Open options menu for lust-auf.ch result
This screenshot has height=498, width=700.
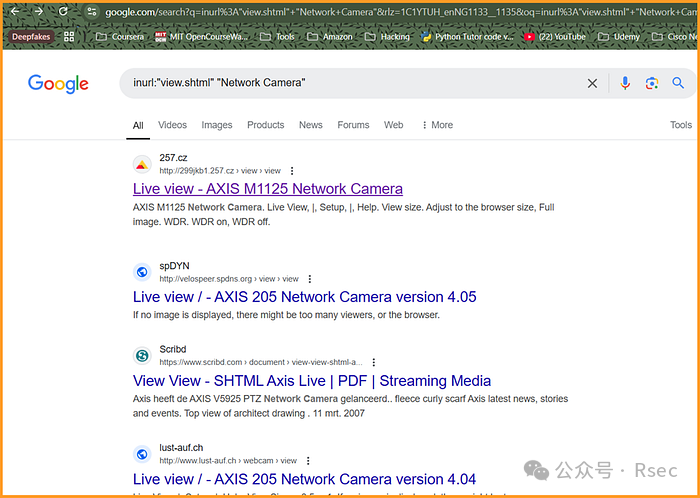[308, 461]
